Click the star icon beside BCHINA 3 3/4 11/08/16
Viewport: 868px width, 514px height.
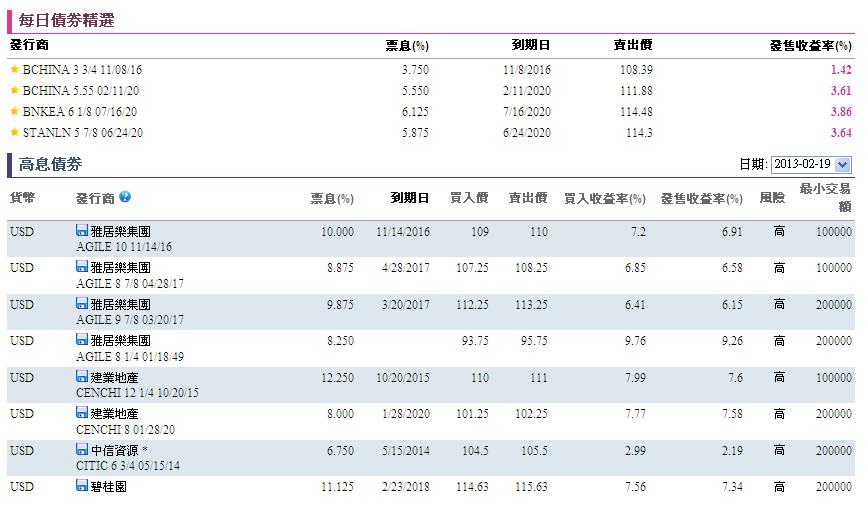[14, 70]
